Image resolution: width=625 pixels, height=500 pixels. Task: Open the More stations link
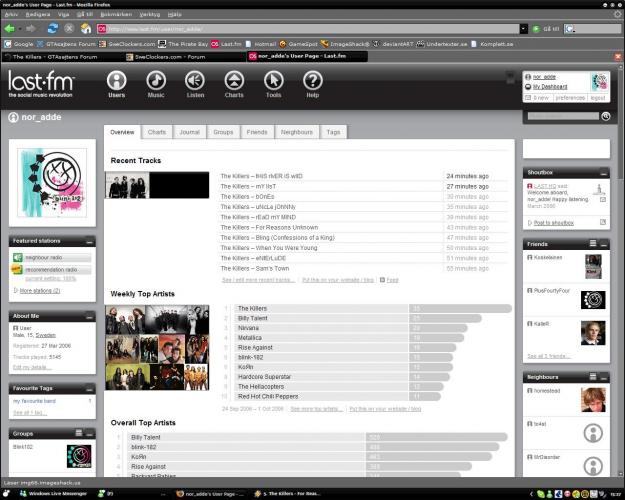pos(40,291)
